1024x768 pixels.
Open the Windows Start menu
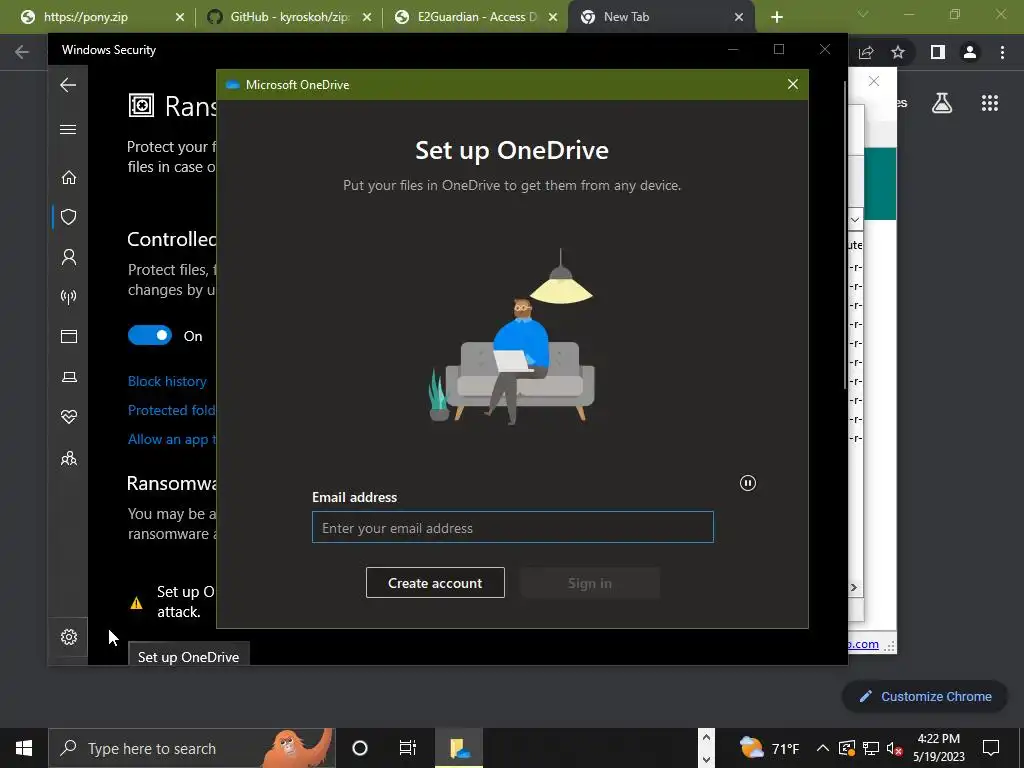24,748
